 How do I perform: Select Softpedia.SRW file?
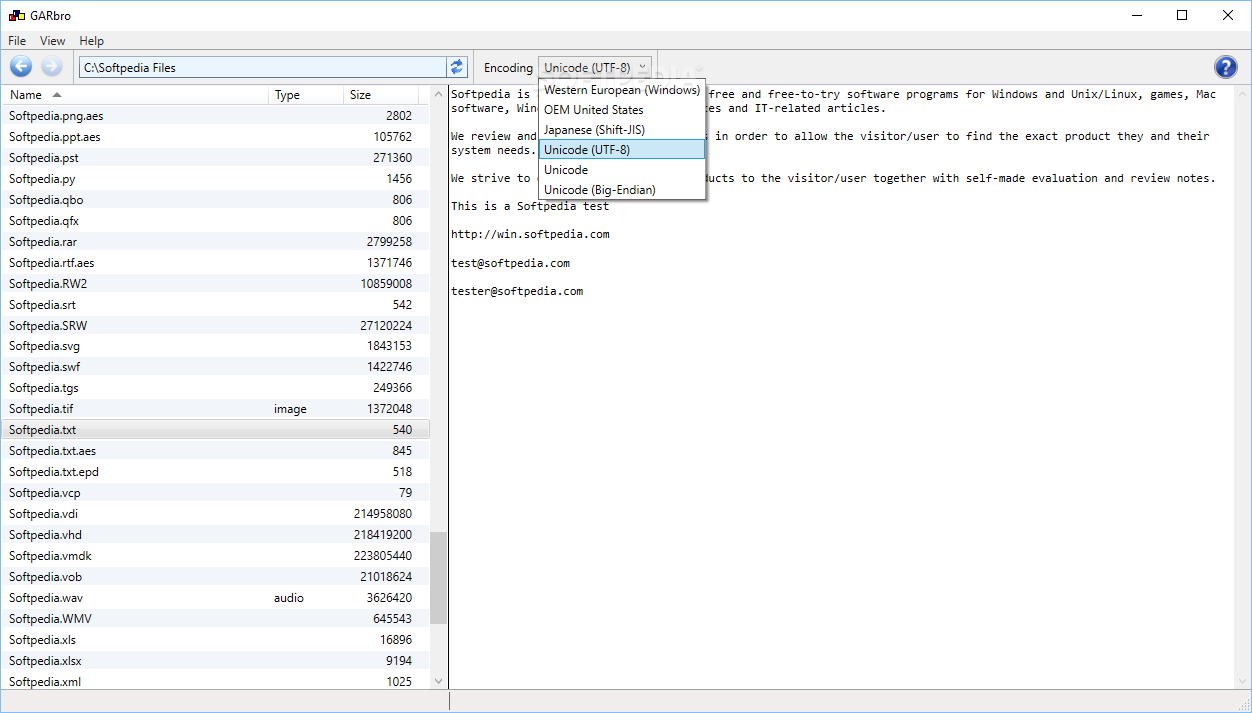coord(215,326)
